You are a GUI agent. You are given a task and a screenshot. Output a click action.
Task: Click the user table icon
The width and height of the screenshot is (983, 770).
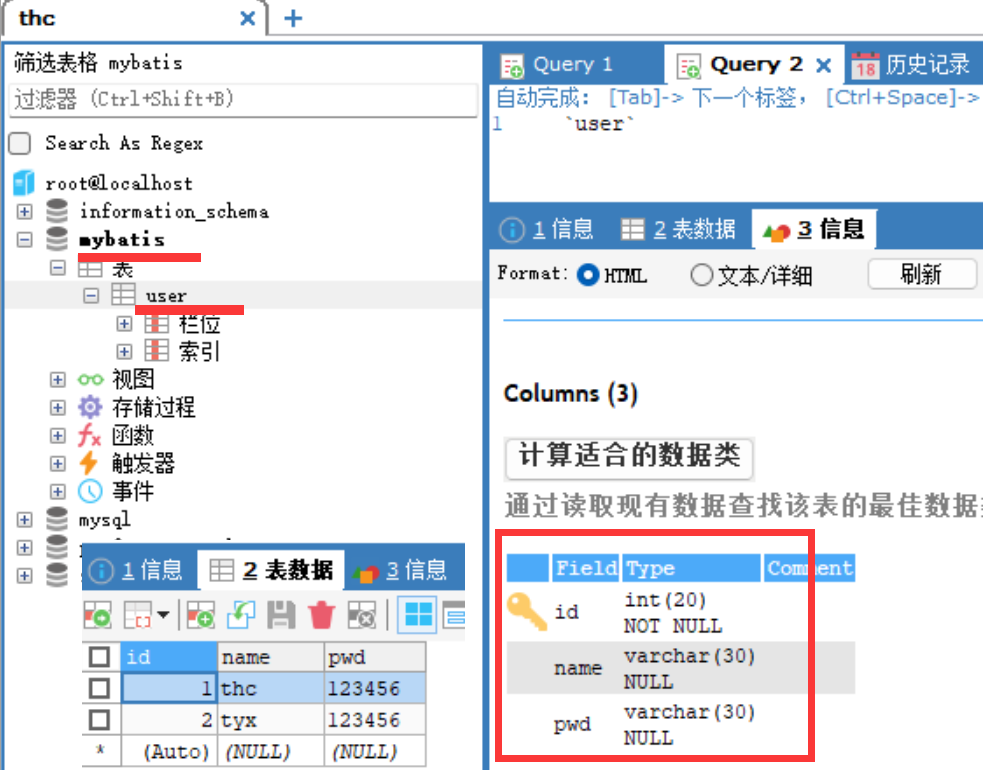[123, 294]
